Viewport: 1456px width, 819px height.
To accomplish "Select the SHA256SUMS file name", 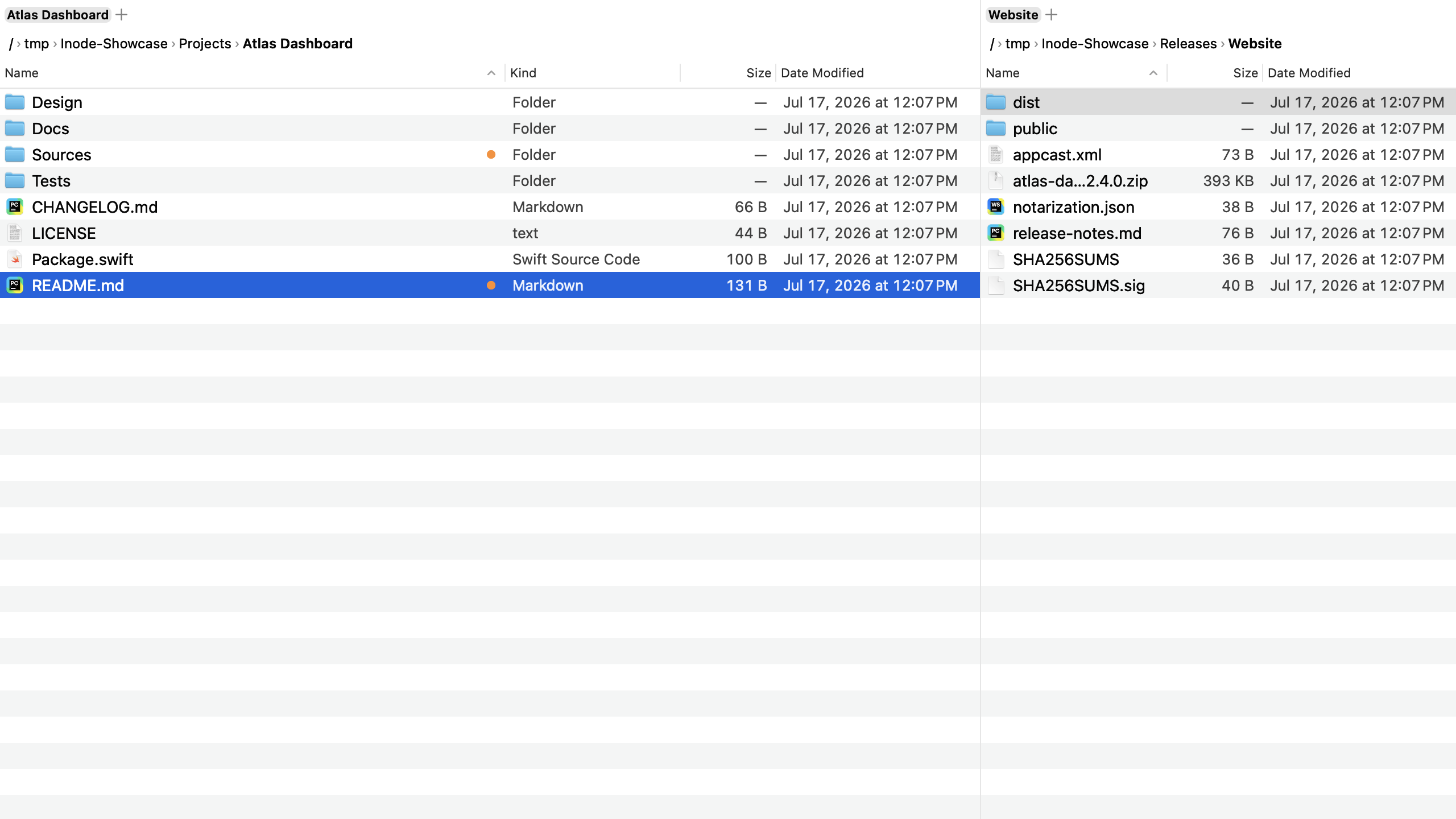I will tap(1066, 259).
